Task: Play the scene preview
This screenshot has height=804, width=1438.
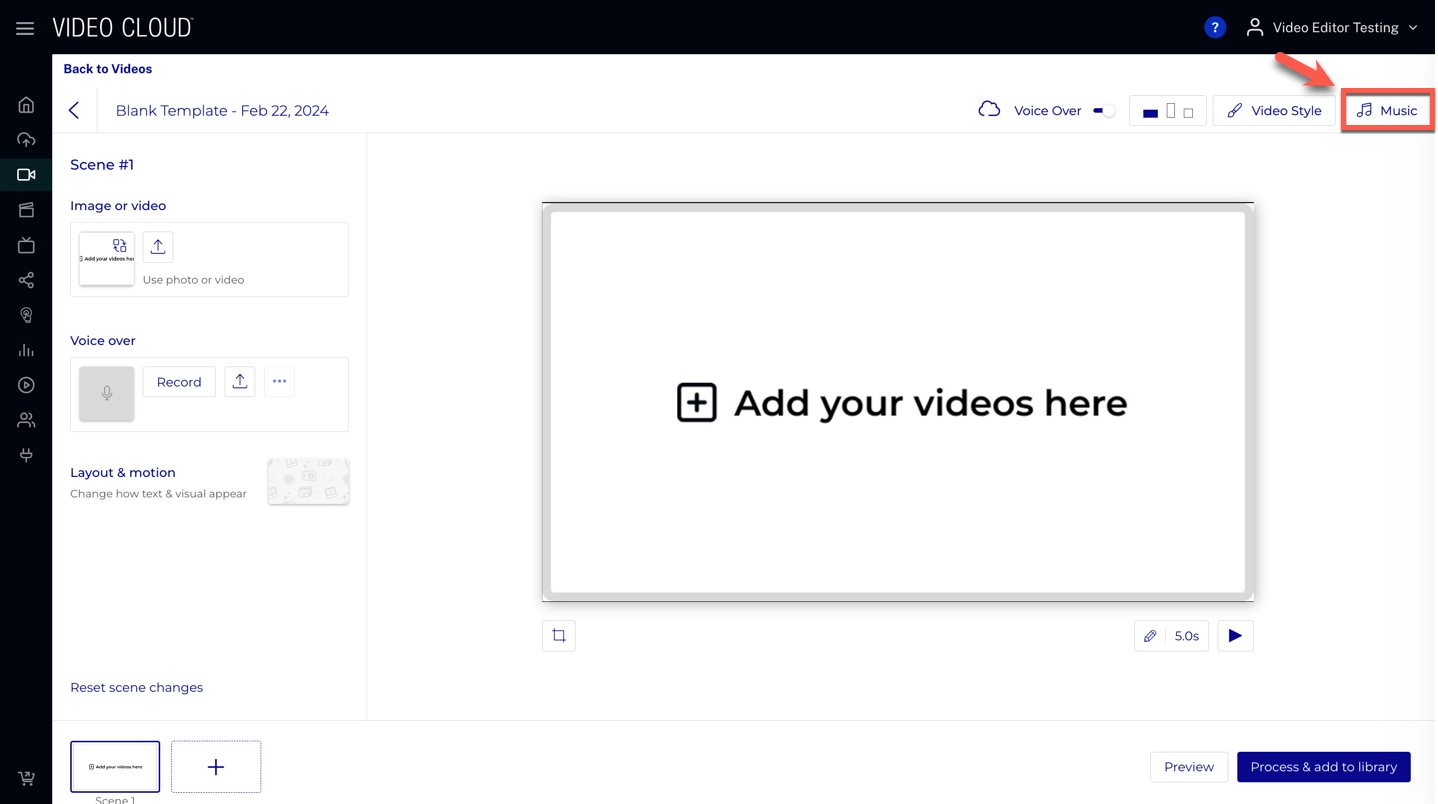Action: [1235, 636]
